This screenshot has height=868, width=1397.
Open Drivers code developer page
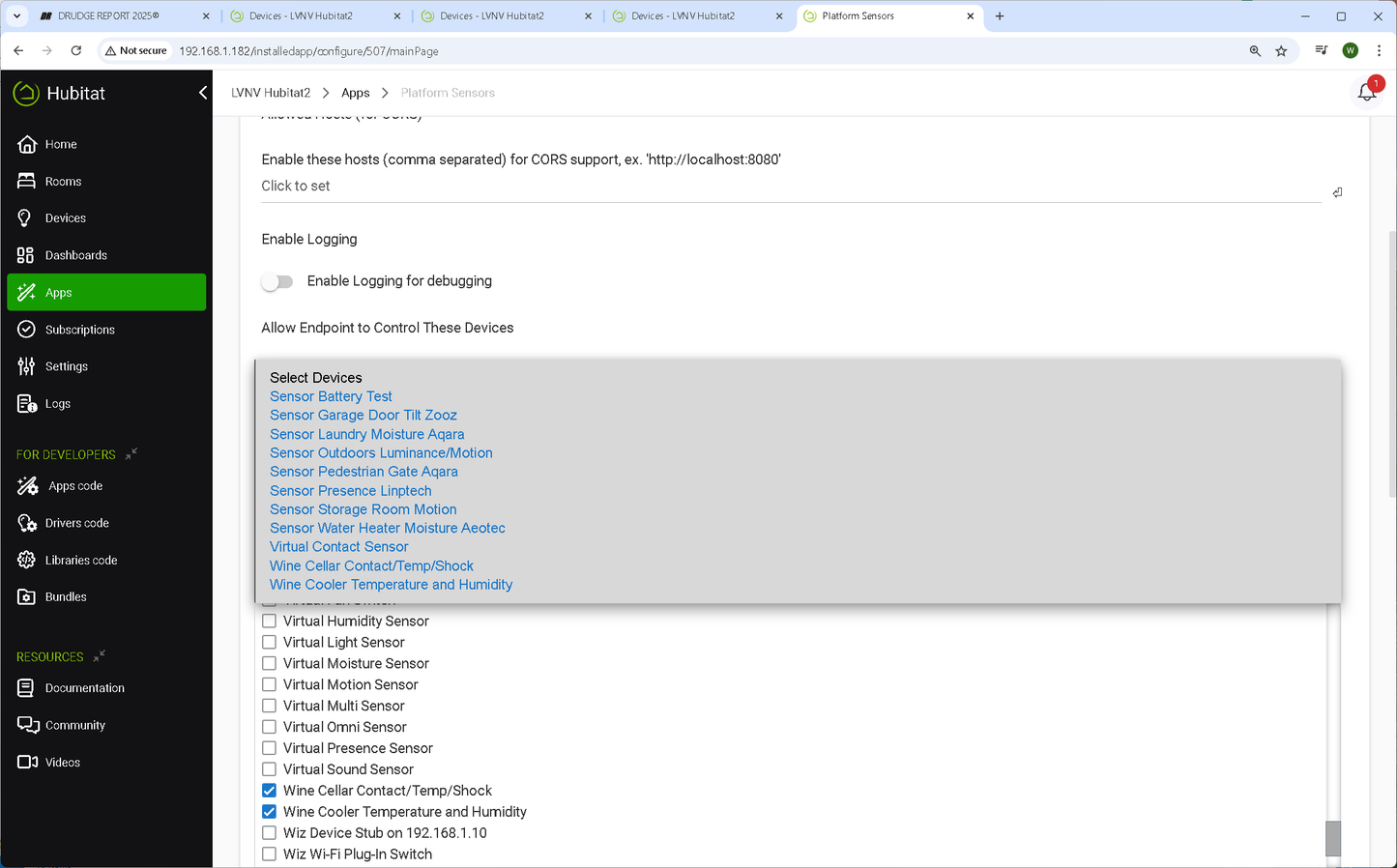tap(27, 523)
